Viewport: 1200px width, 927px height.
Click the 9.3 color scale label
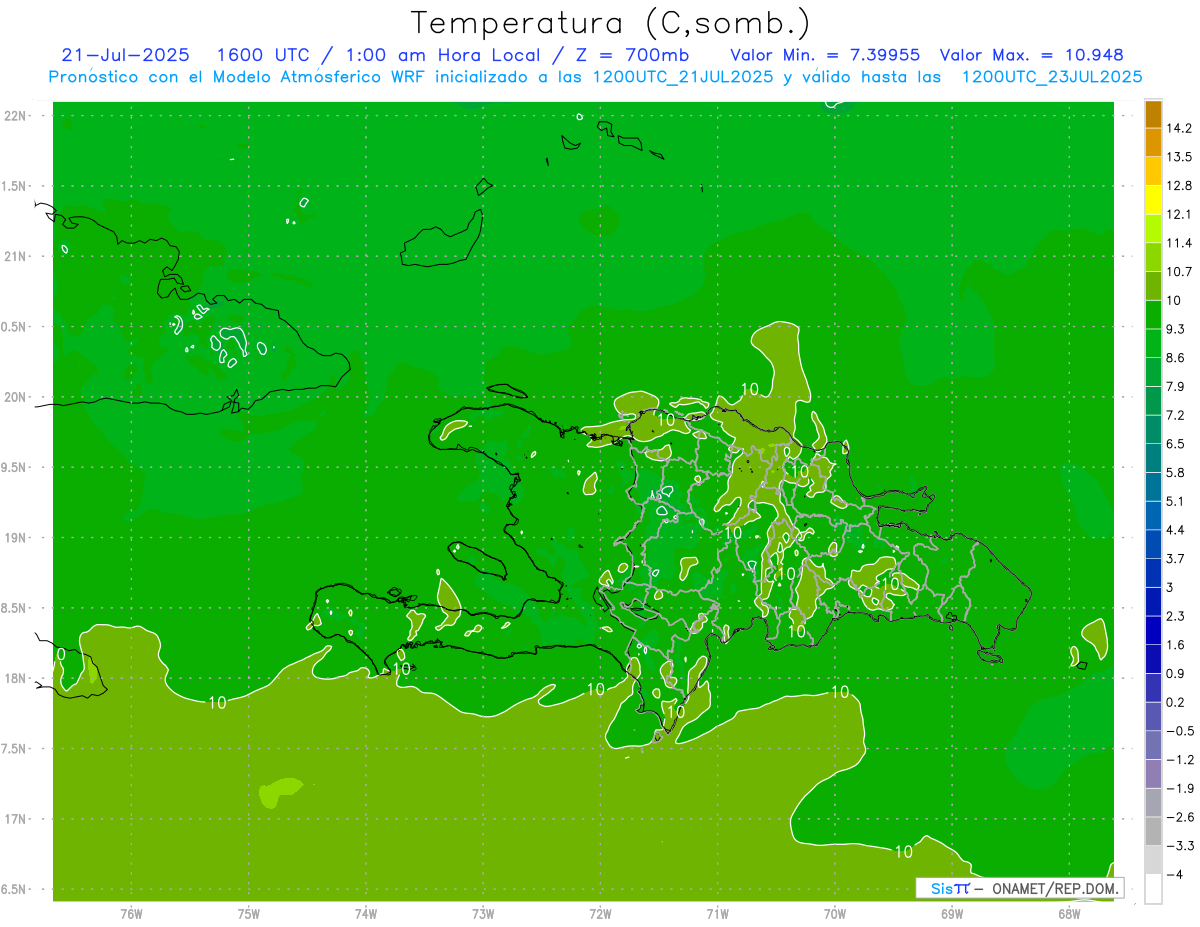[x=1176, y=329]
